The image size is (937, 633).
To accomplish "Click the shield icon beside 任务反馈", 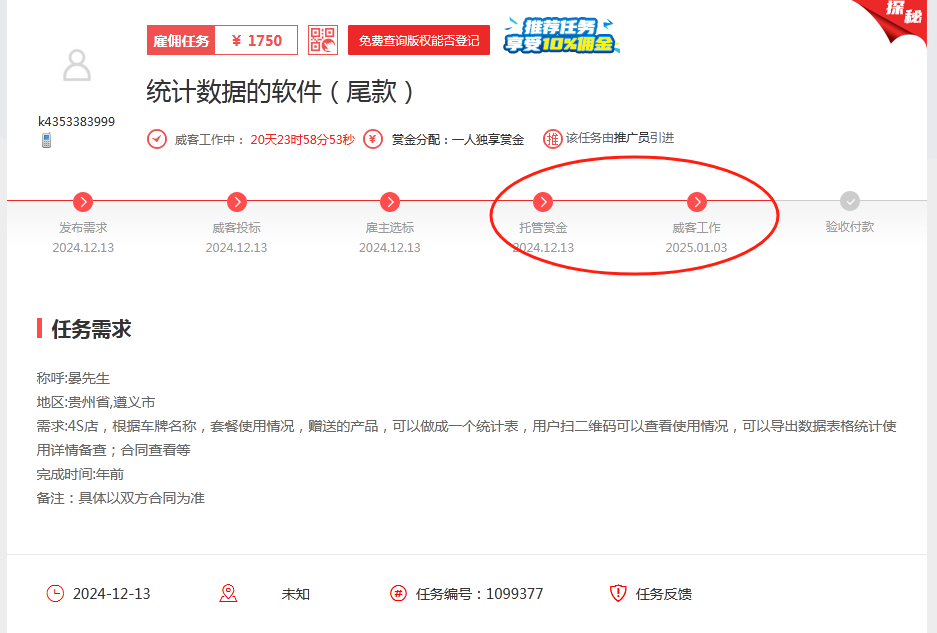I will point(617,594).
